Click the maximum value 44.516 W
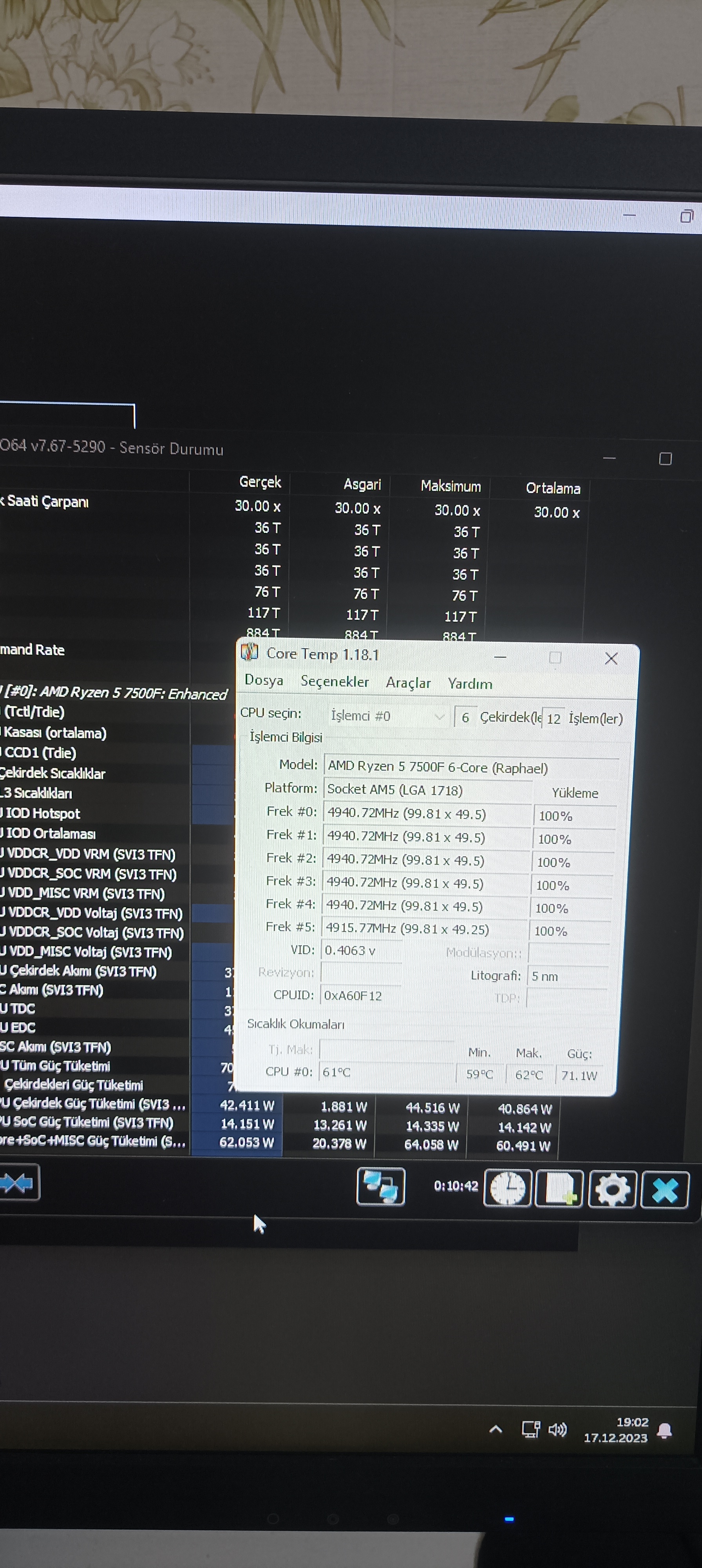Screen dimensions: 702x1568 click(432, 1108)
